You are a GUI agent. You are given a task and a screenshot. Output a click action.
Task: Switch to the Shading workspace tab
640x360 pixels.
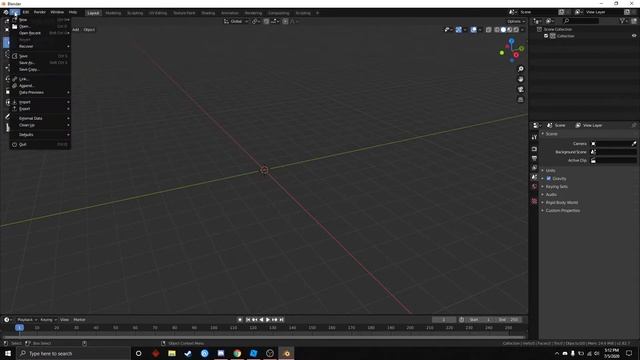coord(208,13)
